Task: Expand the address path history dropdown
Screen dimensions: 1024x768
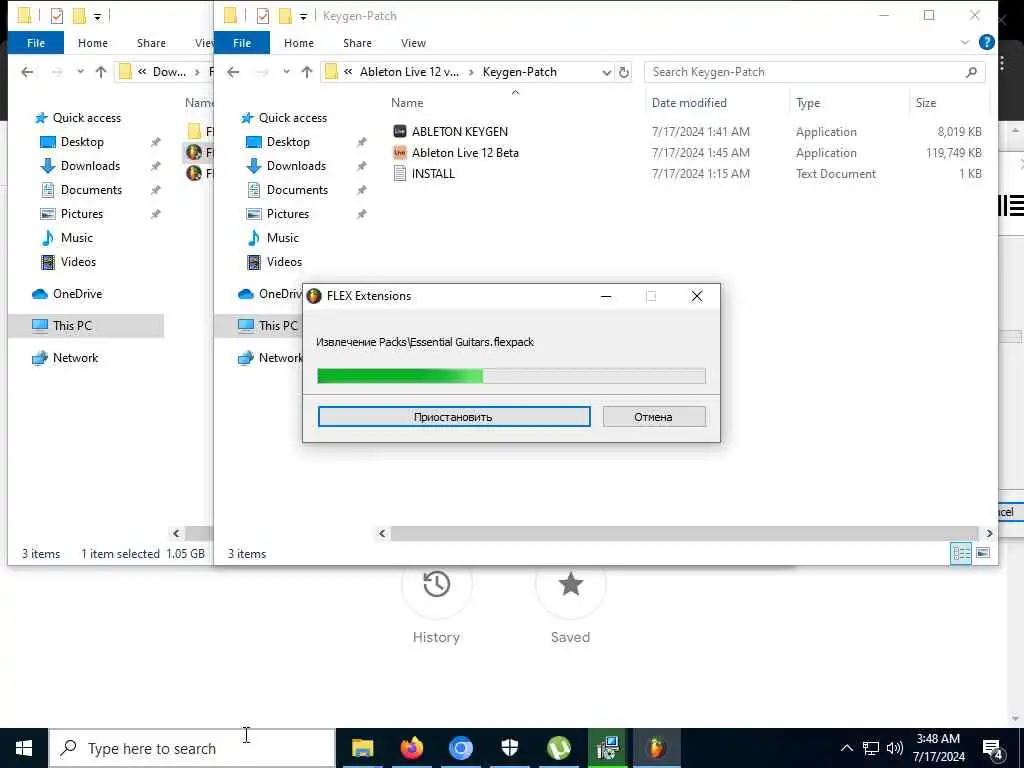Action: click(607, 72)
